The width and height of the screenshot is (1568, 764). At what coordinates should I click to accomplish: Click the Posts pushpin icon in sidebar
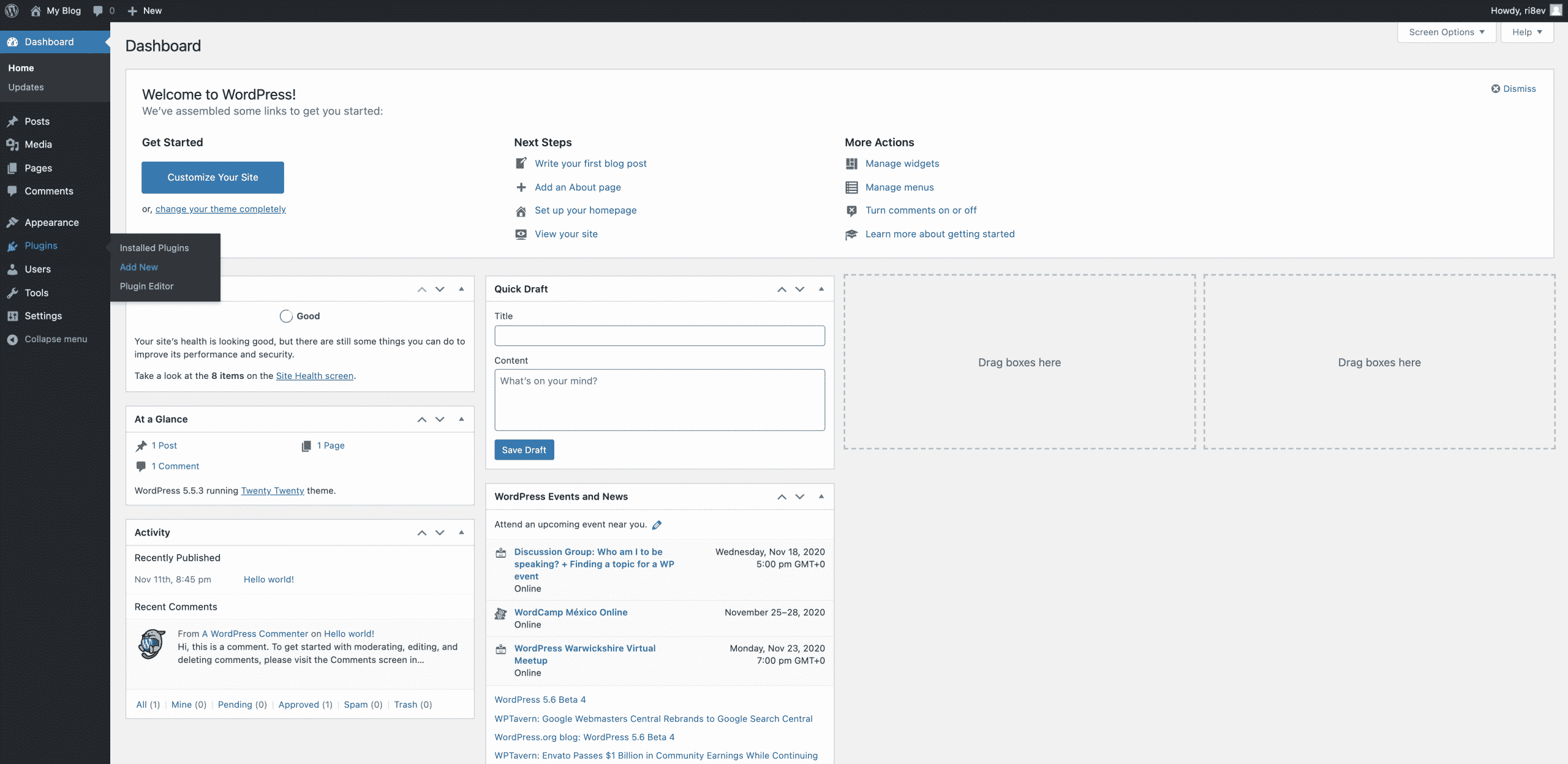click(x=12, y=121)
